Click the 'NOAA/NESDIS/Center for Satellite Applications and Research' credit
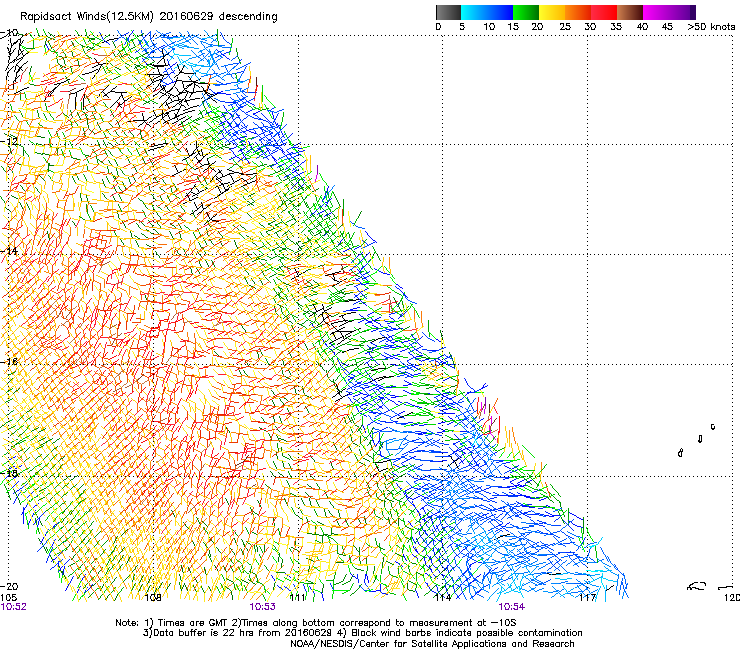The image size is (740, 650). click(432, 644)
